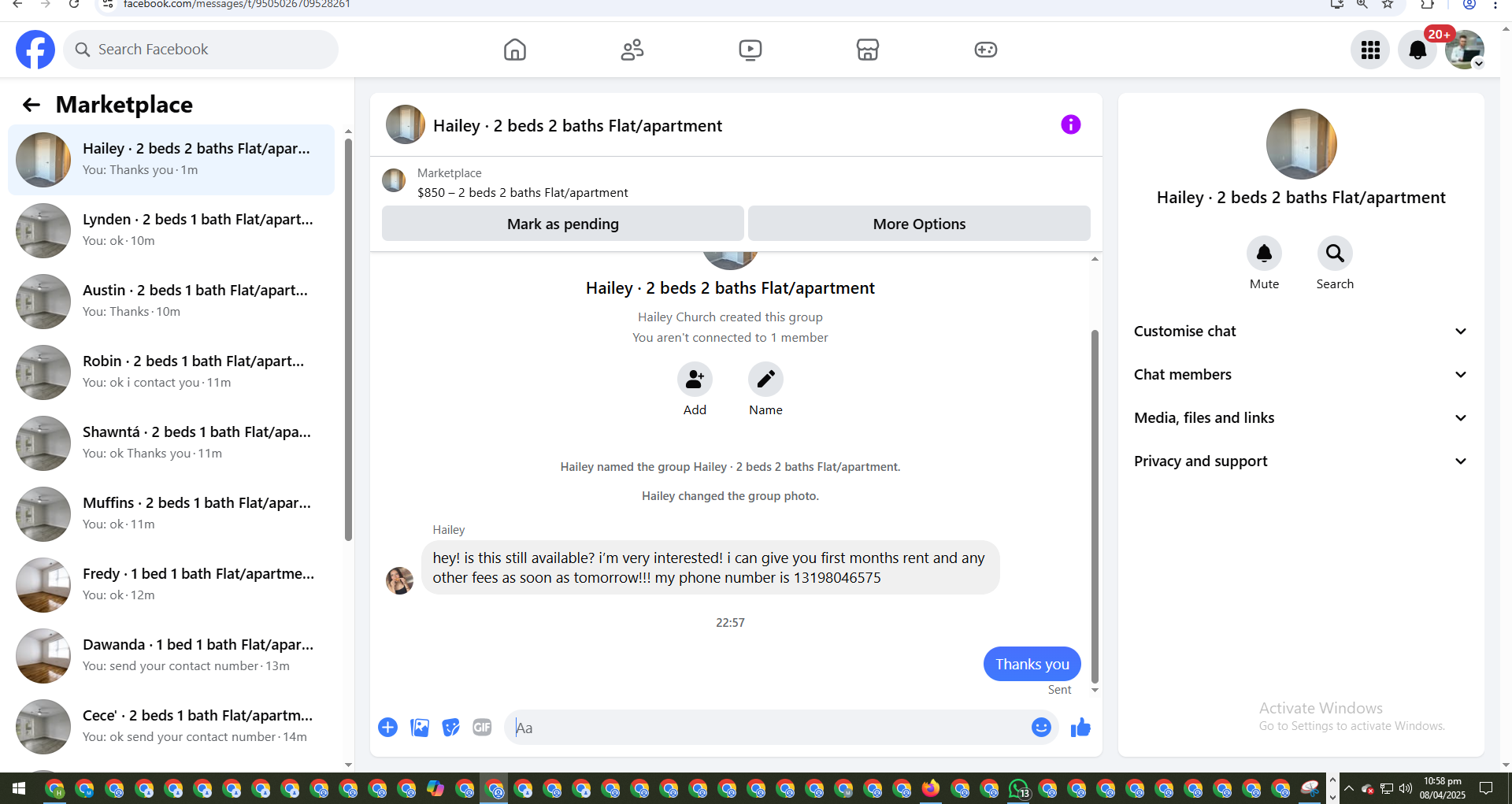1512x804 pixels.
Task: Click the Name edit pencil icon
Action: (x=765, y=380)
